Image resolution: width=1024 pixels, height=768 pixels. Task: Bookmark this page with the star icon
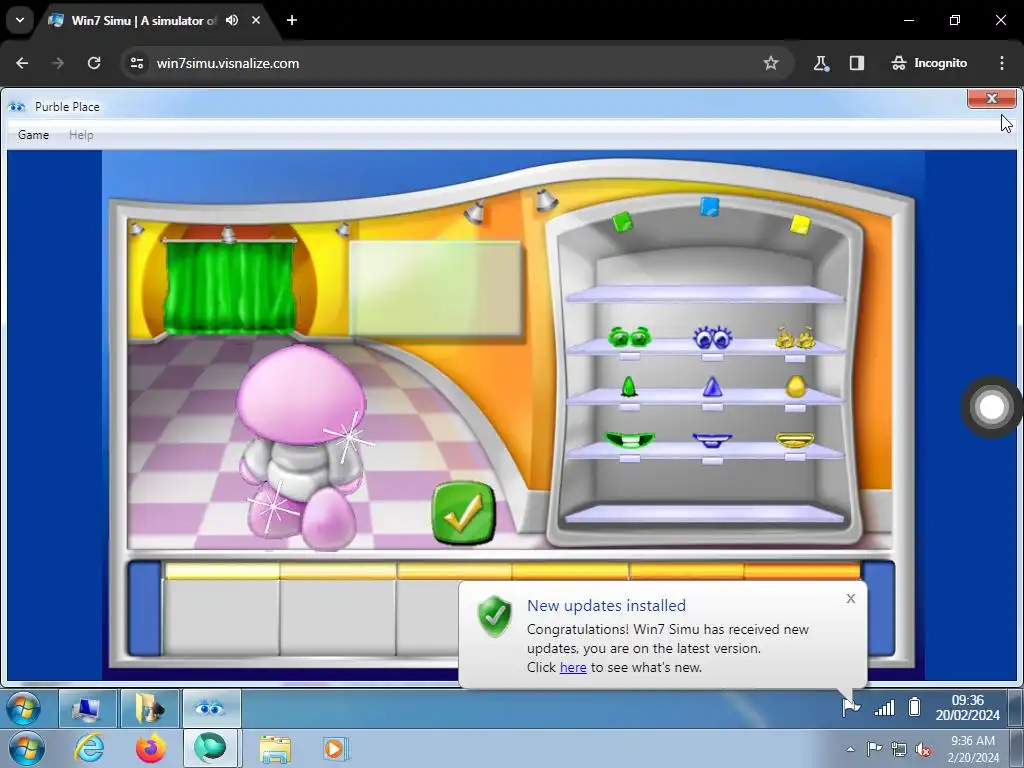point(771,63)
